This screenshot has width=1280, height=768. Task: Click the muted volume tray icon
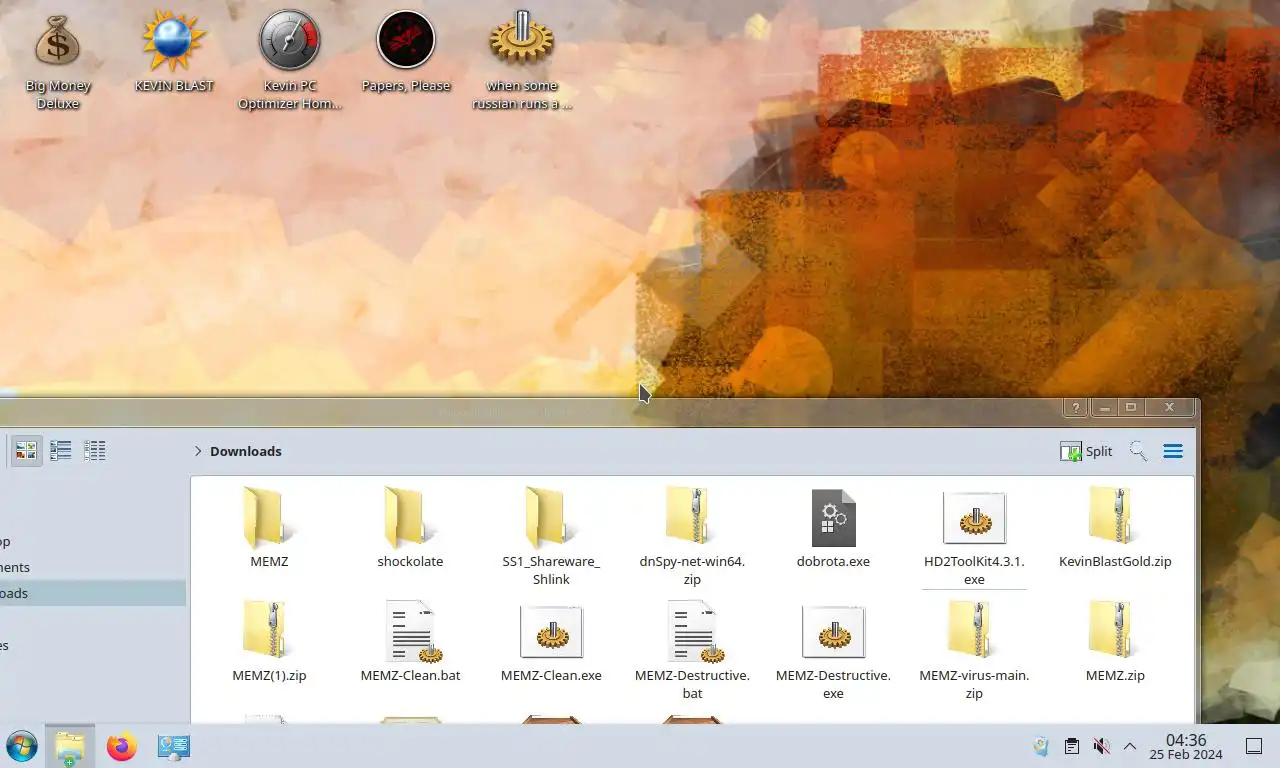pos(1101,746)
